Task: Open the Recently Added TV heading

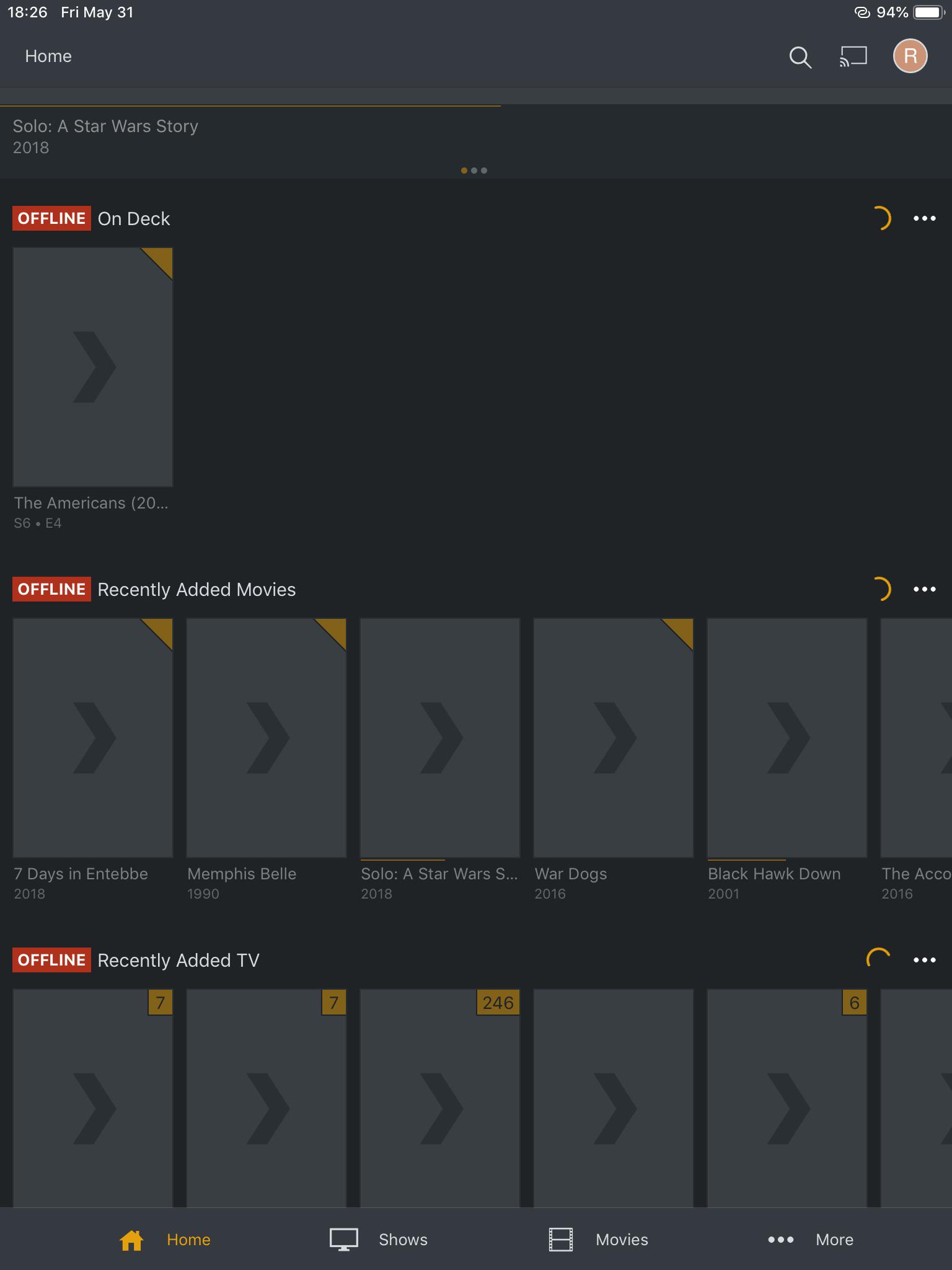Action: 178,961
